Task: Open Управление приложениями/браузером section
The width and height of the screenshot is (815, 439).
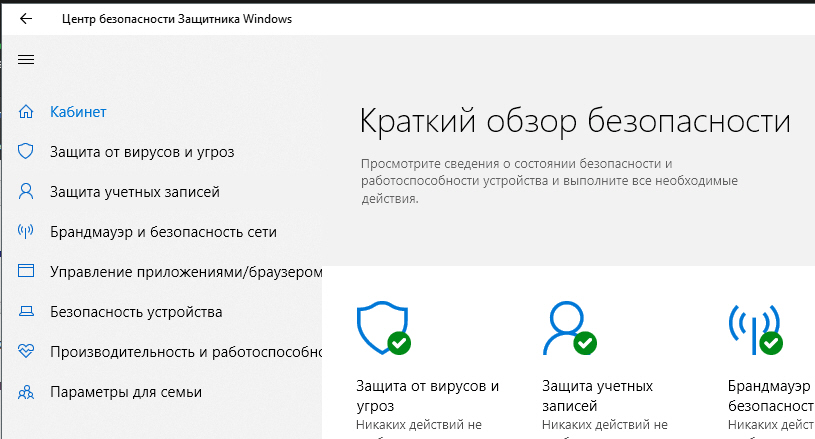Action: (x=186, y=272)
